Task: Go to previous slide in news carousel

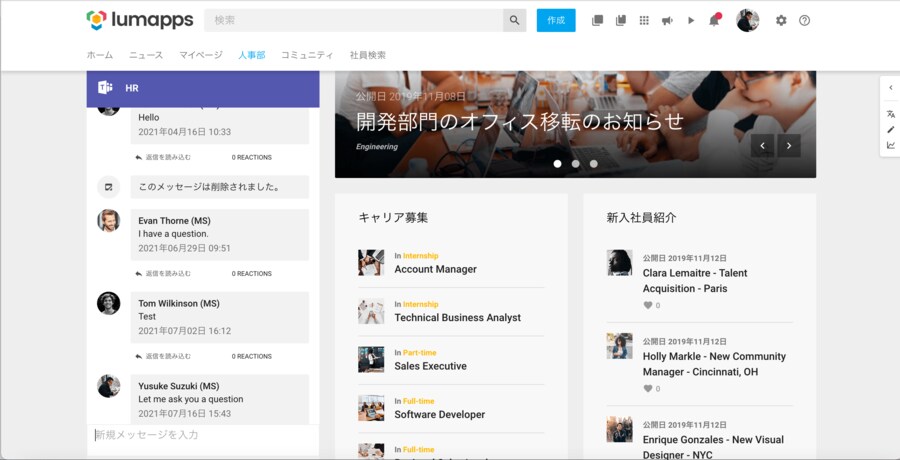Action: pyautogui.click(x=763, y=146)
